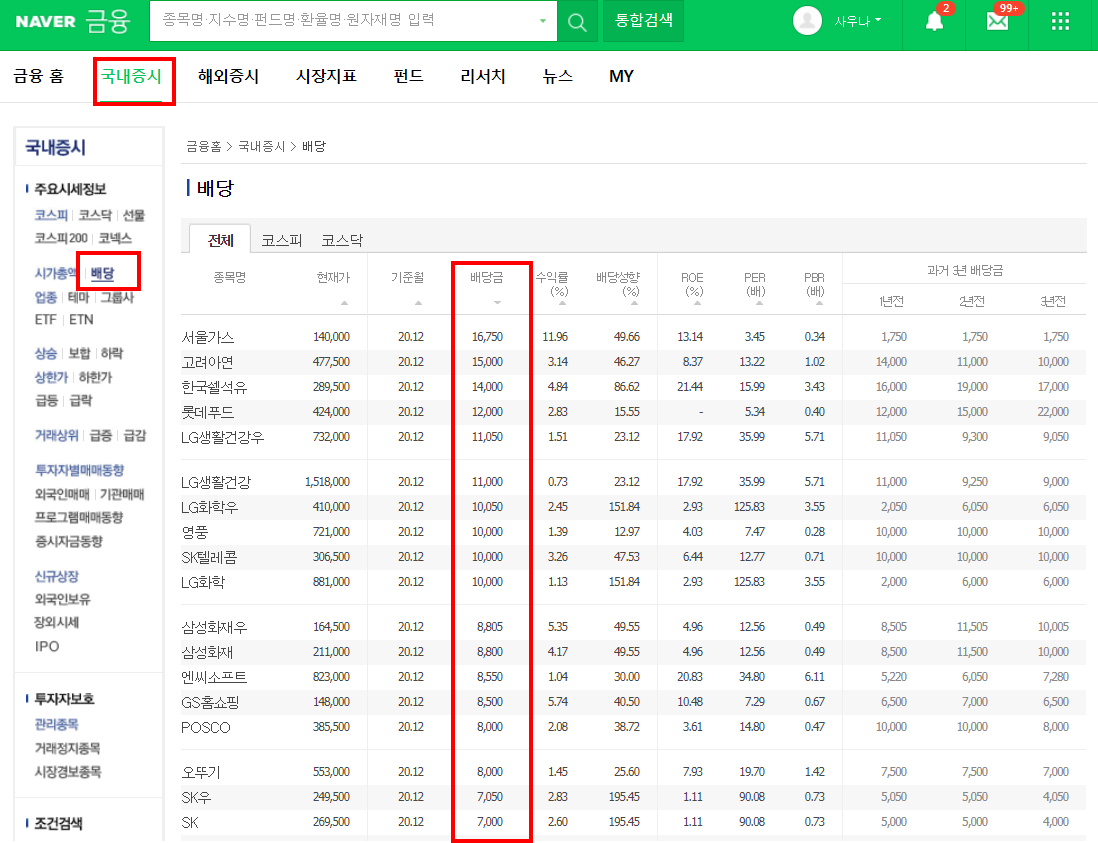Open SK텔레콤 stock link
The height and width of the screenshot is (843, 1098).
(209, 557)
